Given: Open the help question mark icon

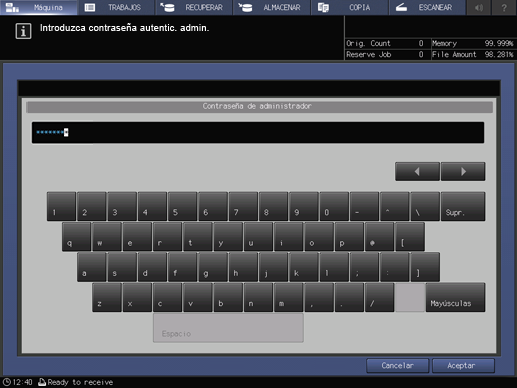Looking at the screenshot, I should tap(504, 7).
